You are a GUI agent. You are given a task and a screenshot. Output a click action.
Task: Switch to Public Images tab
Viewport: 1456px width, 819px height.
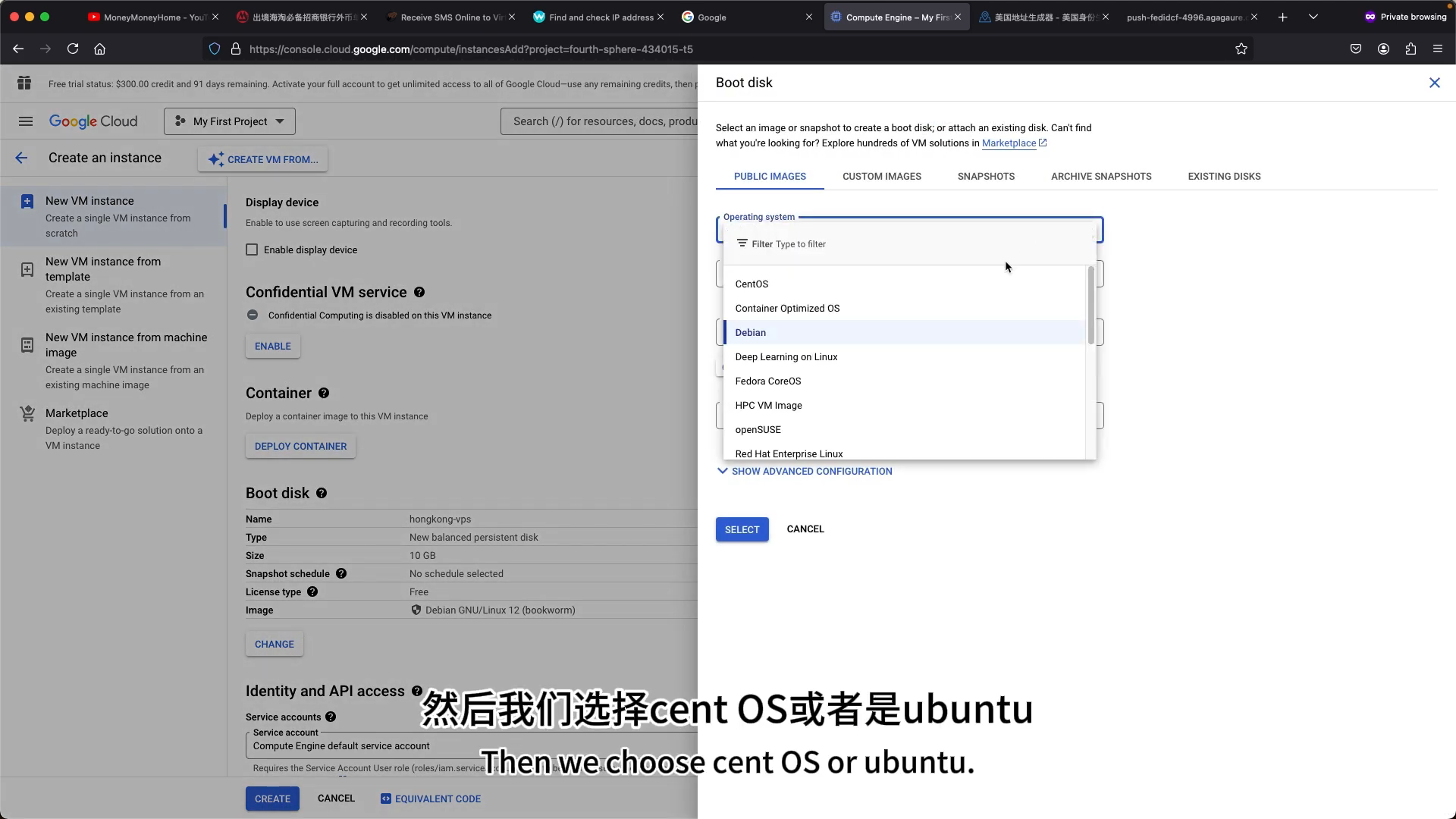tap(770, 176)
